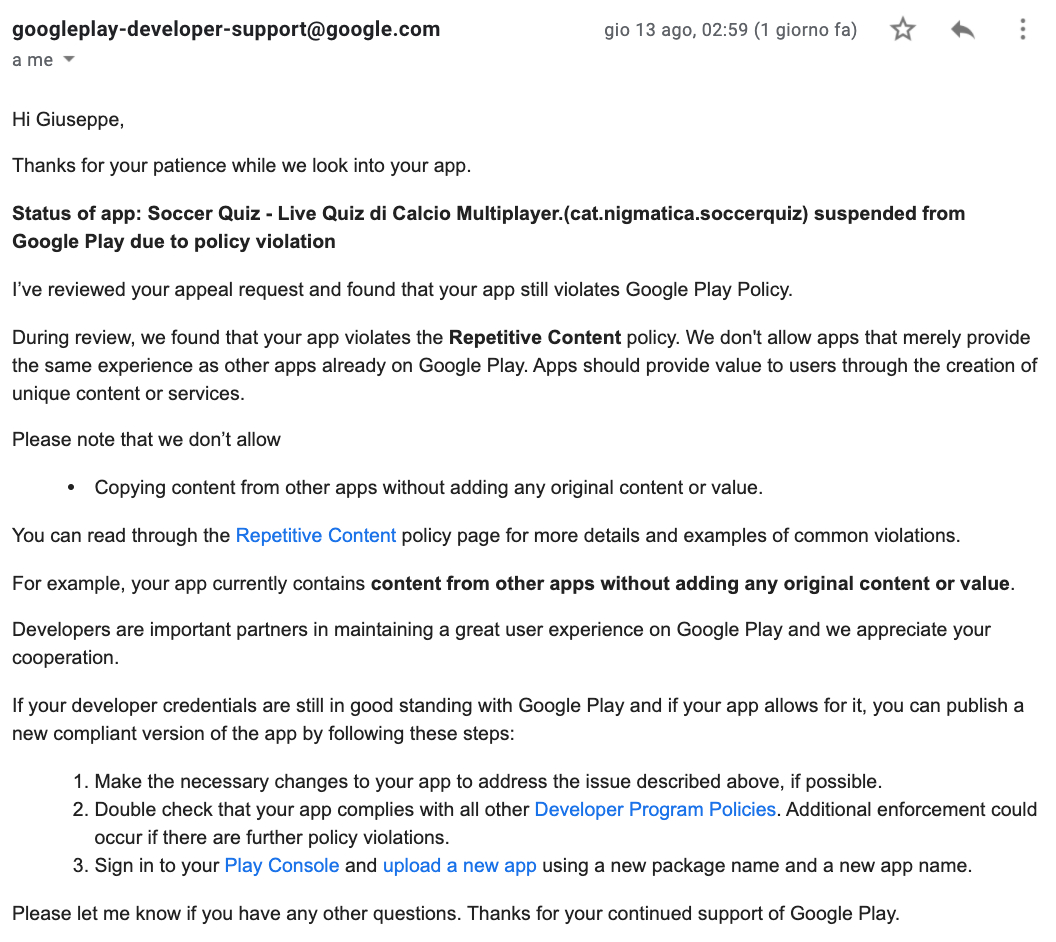Open the Developer Program Policies link
Viewport: 1056px width, 942px height.
[x=655, y=809]
